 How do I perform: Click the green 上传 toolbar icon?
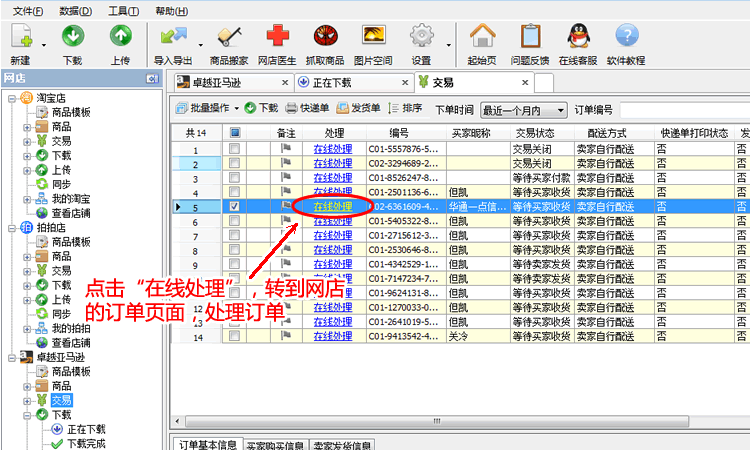121,36
